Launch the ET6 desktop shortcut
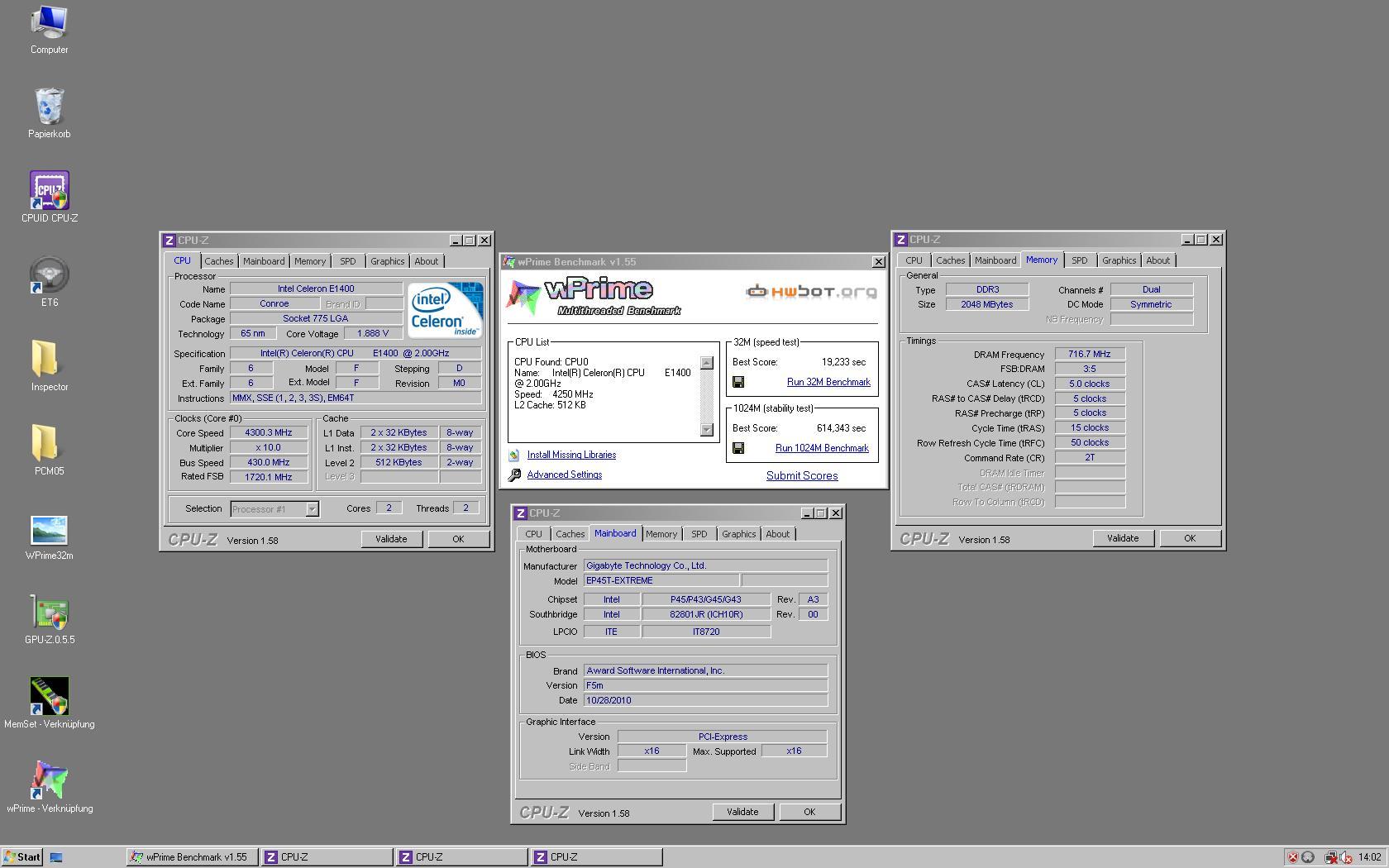 (49, 282)
